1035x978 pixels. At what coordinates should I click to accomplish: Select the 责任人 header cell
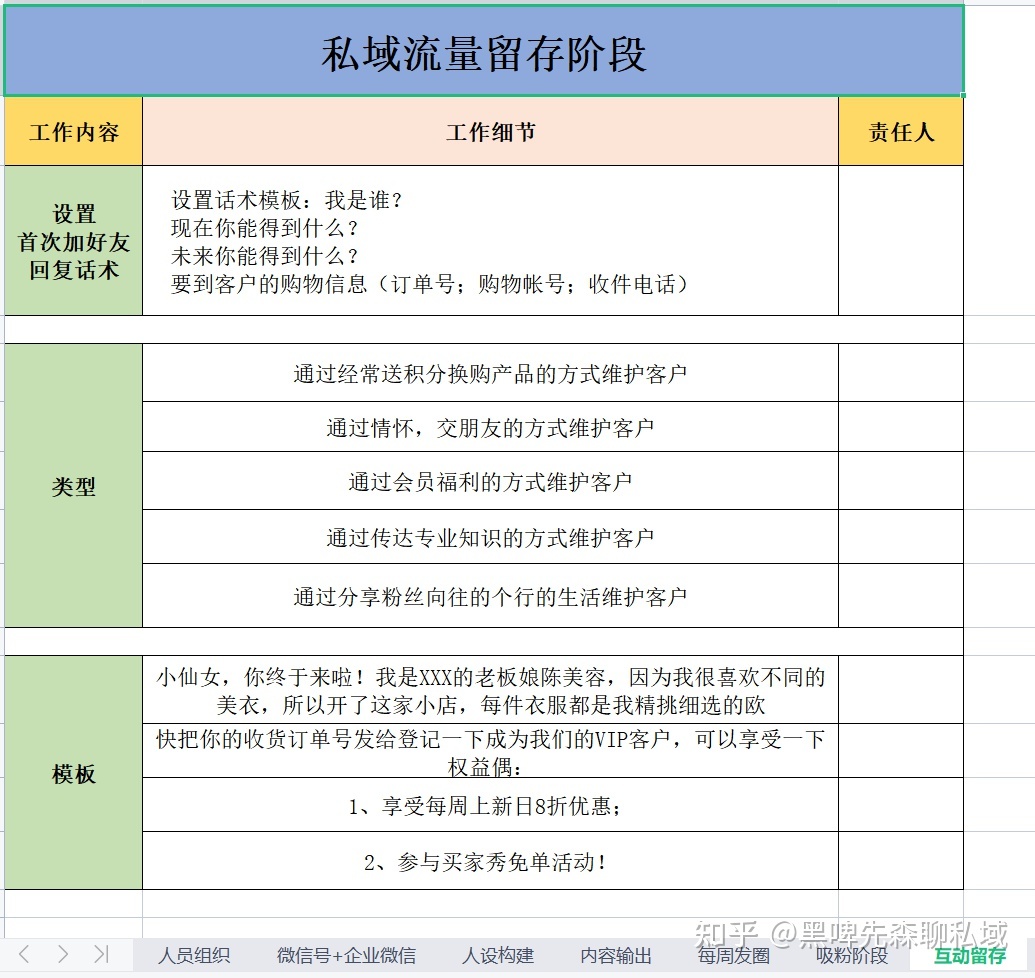pyautogui.click(x=901, y=132)
